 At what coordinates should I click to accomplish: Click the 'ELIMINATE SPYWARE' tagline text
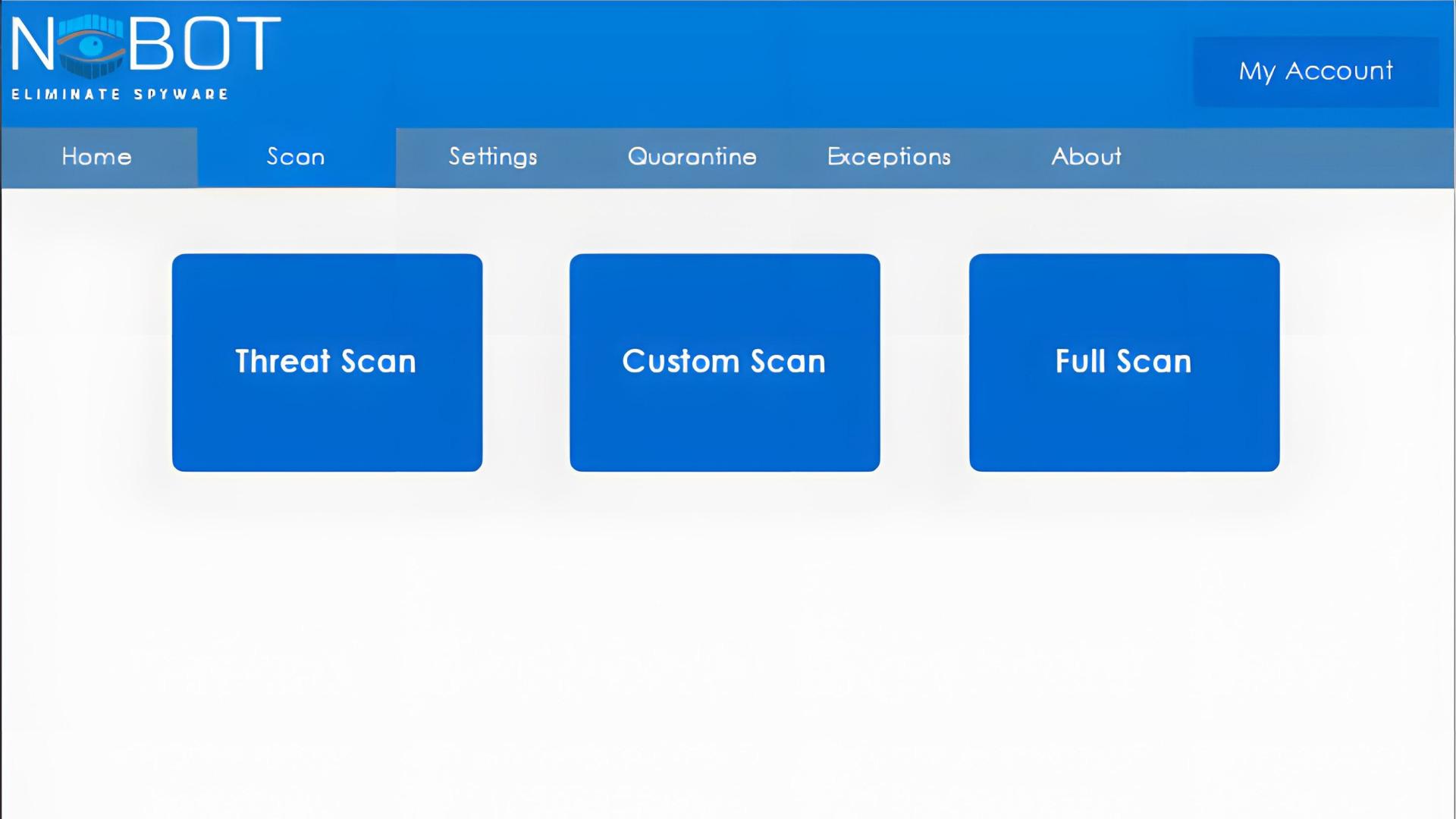[120, 95]
